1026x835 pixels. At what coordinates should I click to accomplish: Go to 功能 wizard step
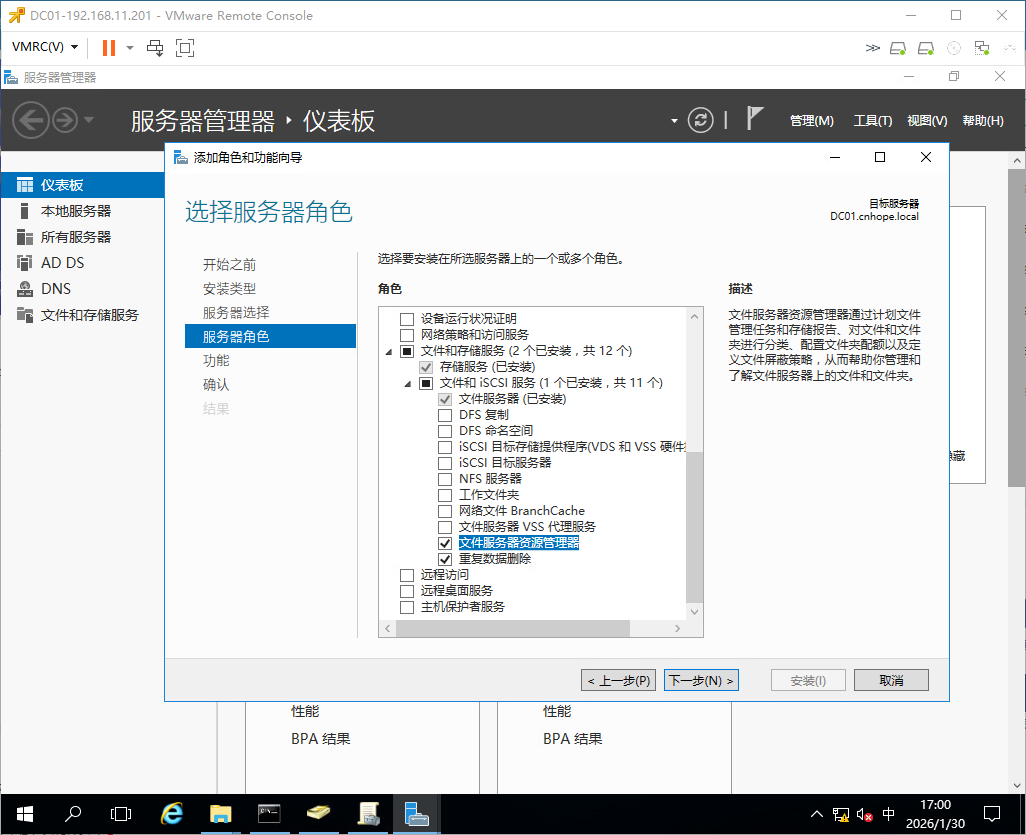coord(216,361)
